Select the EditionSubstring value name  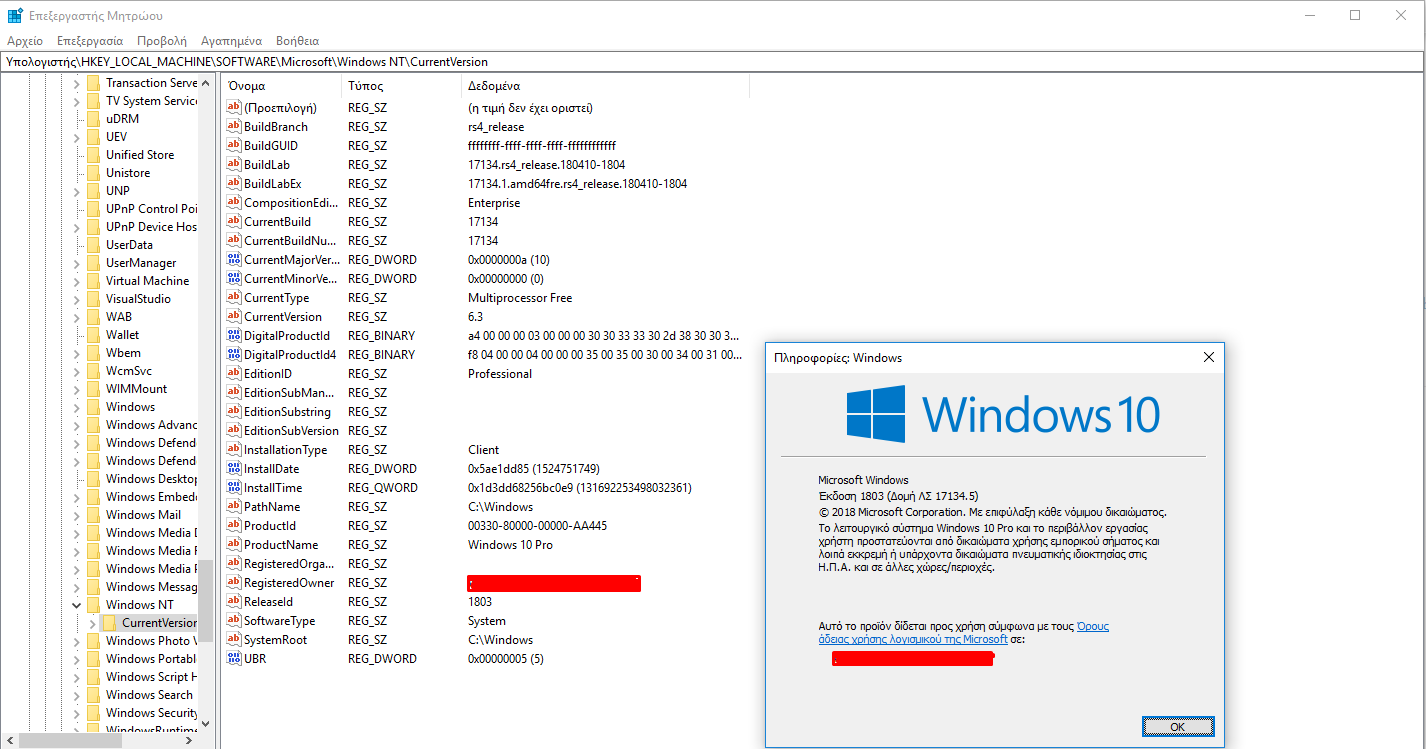click(x=287, y=412)
